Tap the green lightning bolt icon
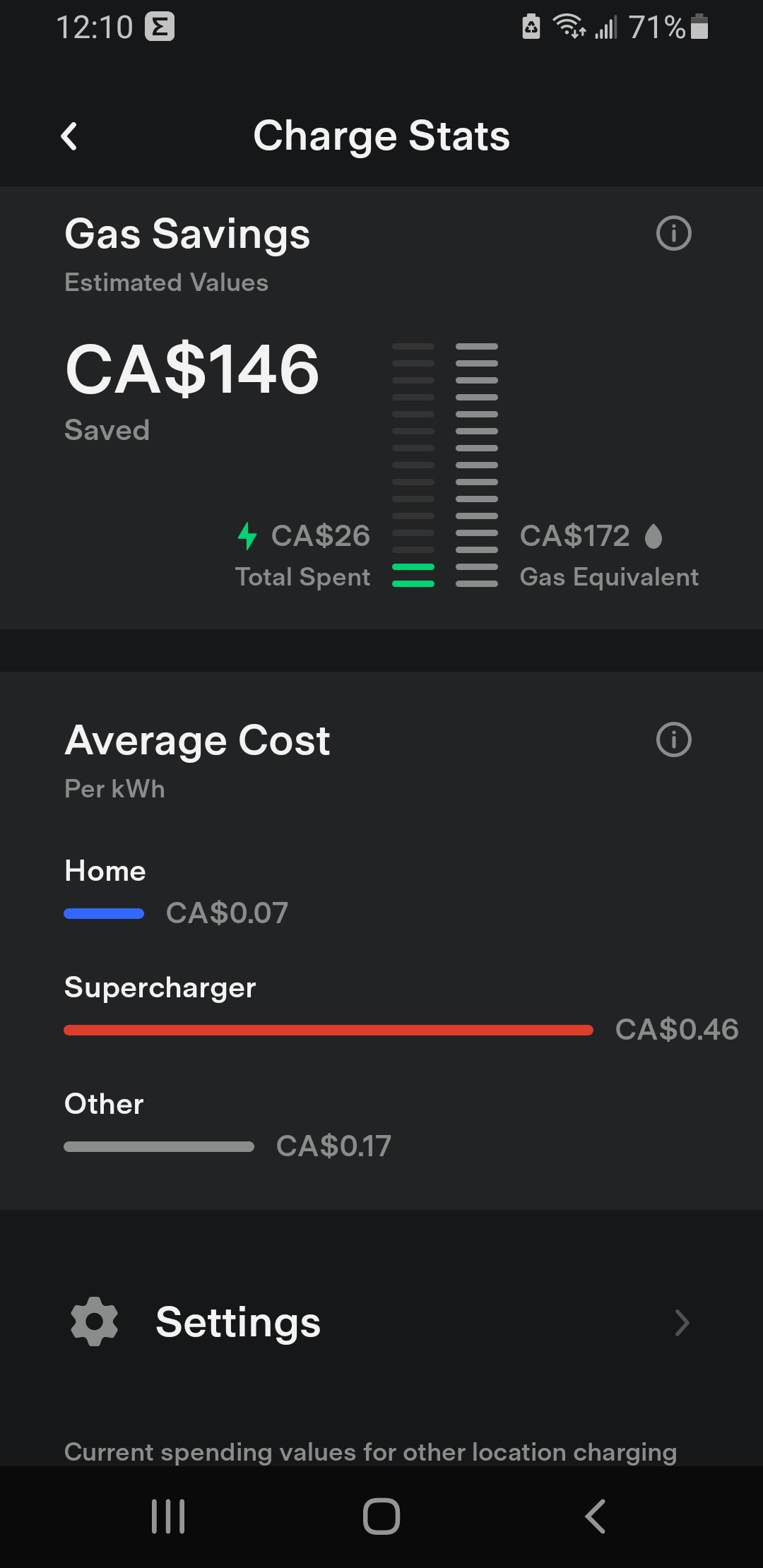This screenshot has height=1568, width=763. [x=247, y=536]
